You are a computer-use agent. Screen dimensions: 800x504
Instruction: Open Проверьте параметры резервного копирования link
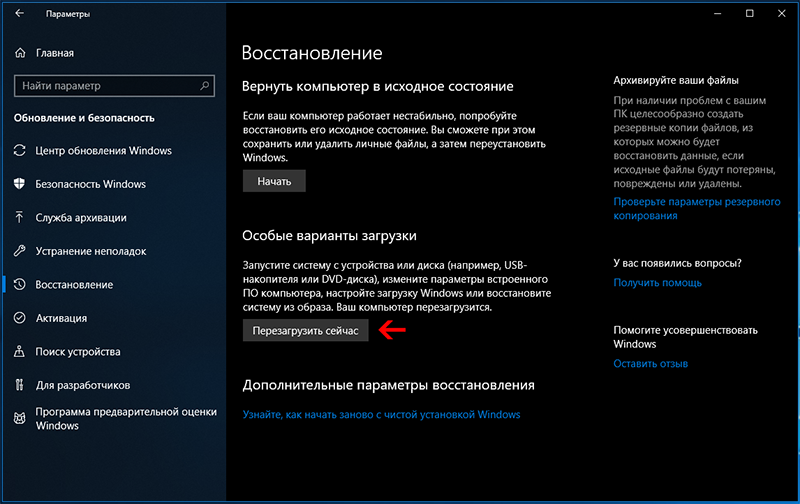tap(697, 209)
